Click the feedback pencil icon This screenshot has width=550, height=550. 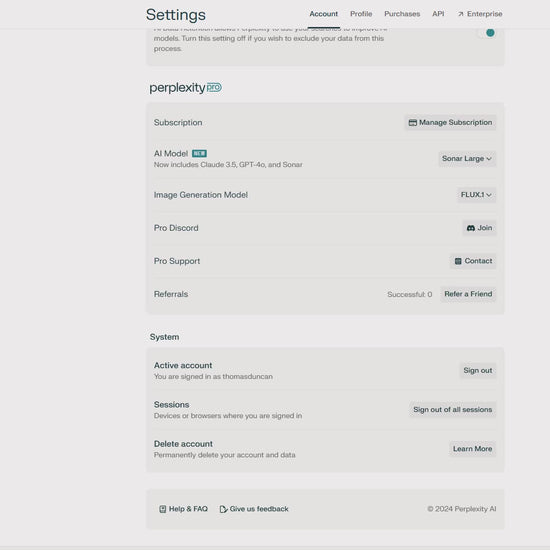pos(223,509)
